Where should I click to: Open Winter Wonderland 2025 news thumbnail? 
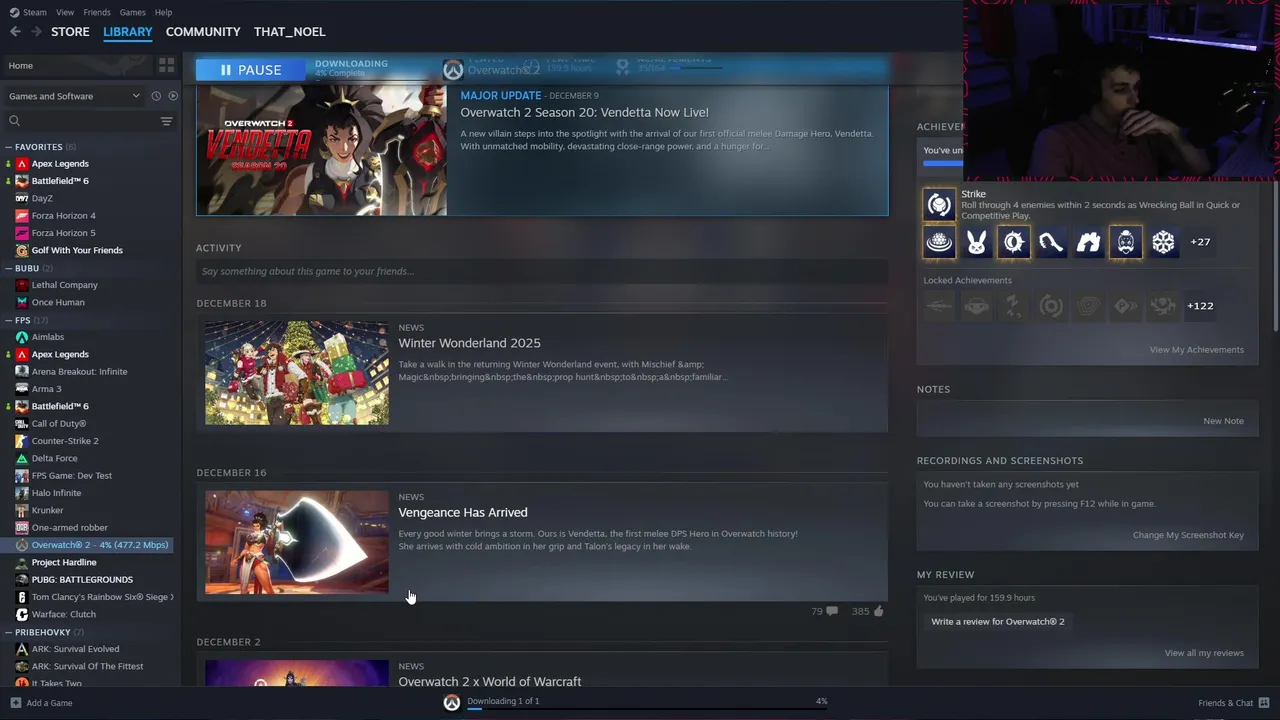click(x=297, y=373)
